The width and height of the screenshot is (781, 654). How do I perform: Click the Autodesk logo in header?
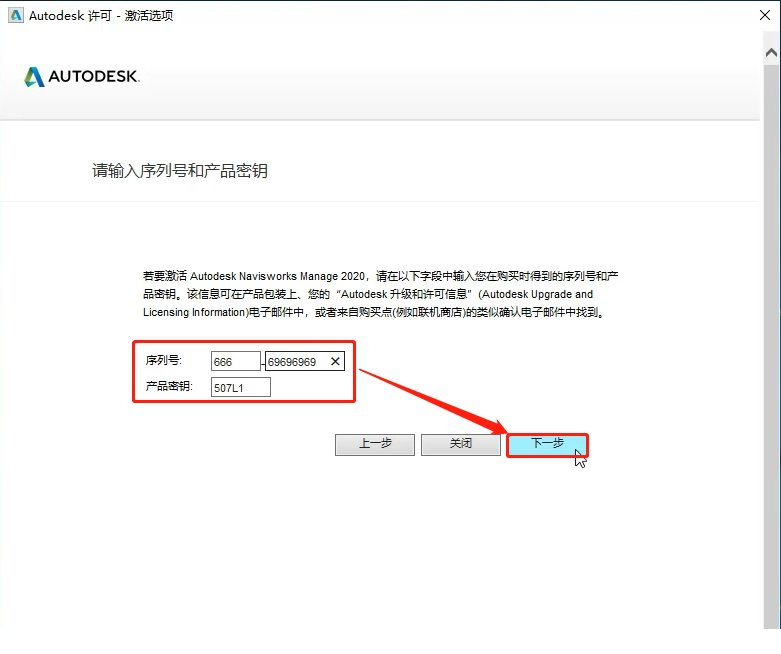point(82,77)
